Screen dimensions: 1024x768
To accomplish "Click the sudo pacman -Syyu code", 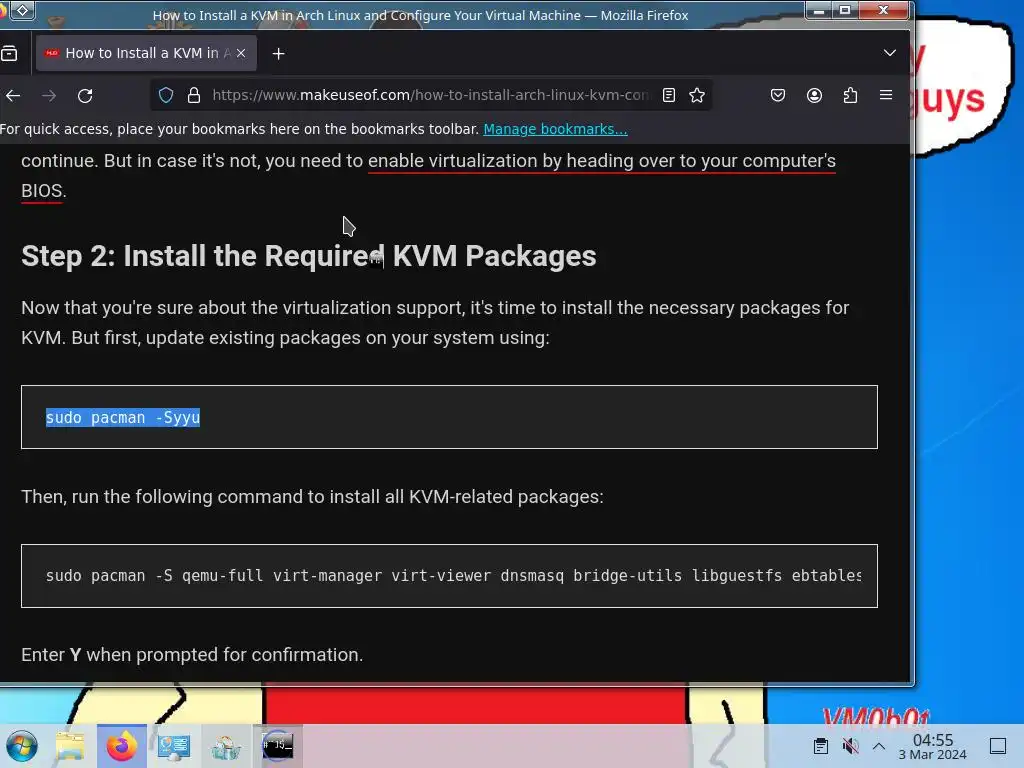I will [123, 417].
